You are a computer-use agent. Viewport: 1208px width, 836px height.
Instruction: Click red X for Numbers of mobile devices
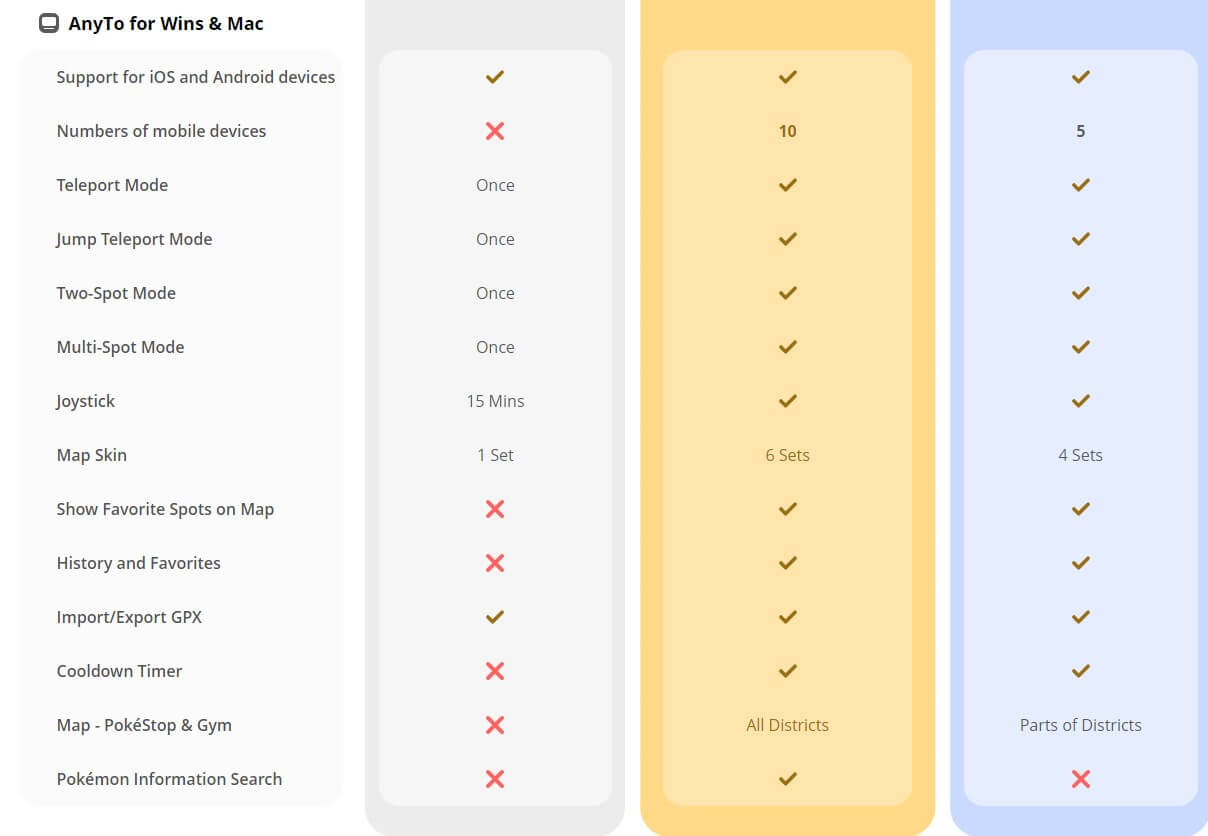point(494,131)
